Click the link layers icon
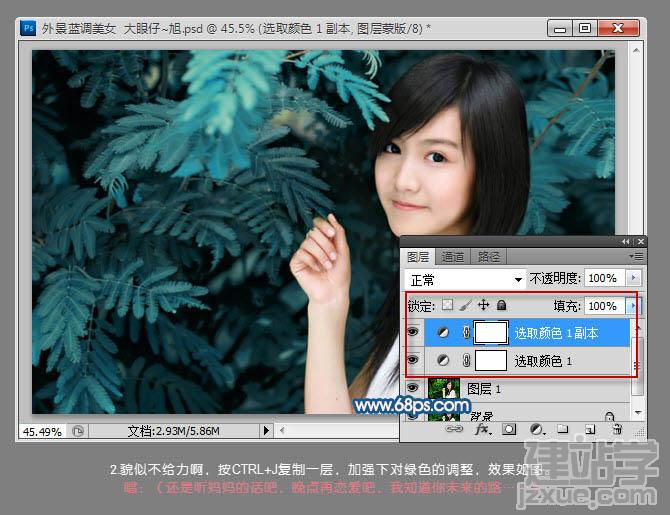The image size is (670, 515). pyautogui.click(x=454, y=429)
